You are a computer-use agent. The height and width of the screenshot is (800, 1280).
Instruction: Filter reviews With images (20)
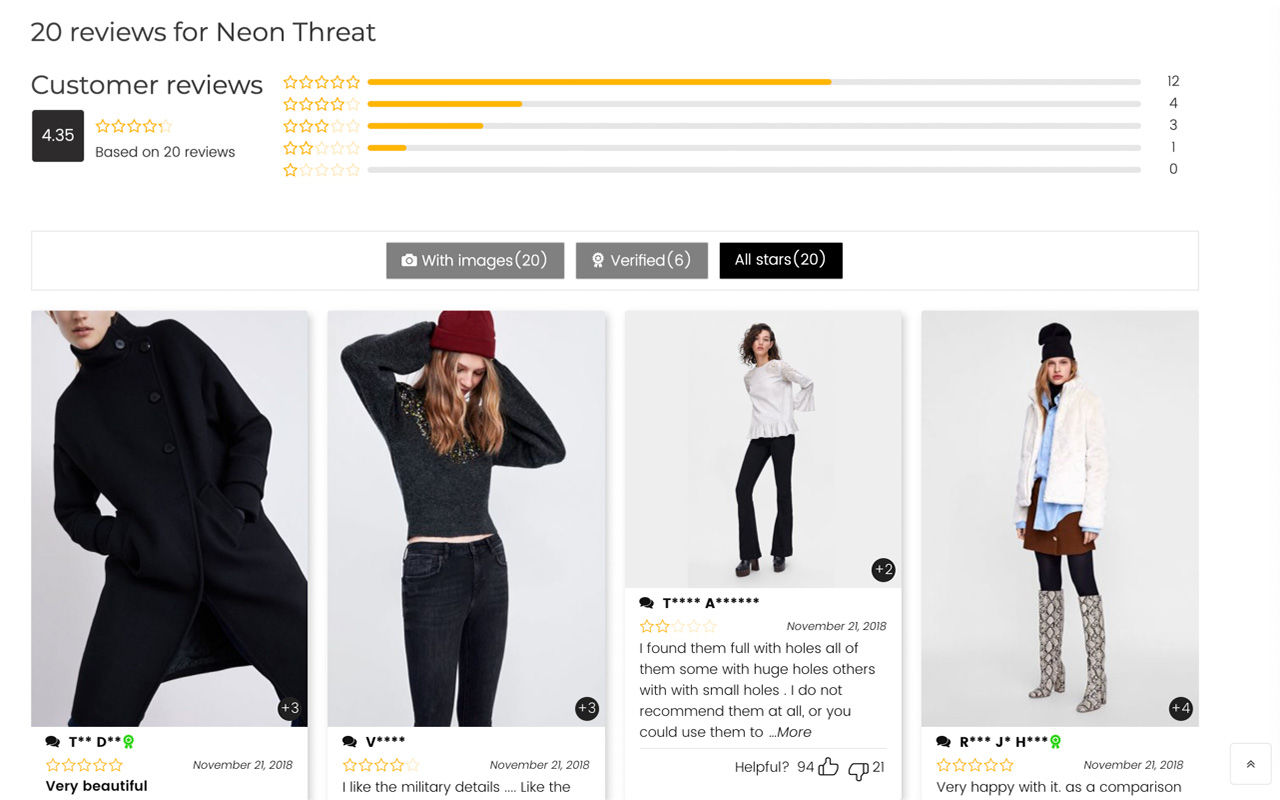pyautogui.click(x=475, y=260)
